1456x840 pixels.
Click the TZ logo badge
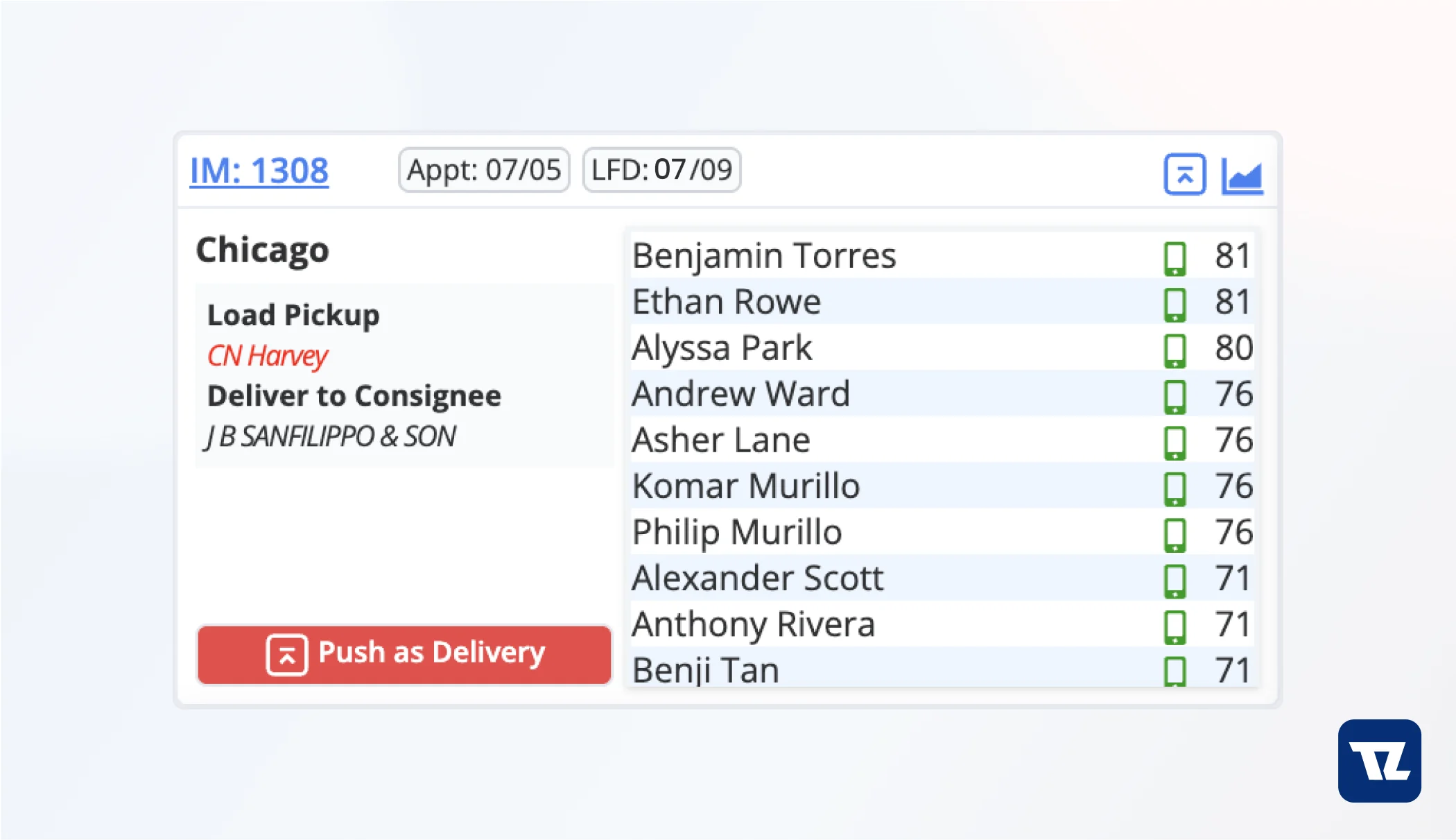(x=1379, y=761)
